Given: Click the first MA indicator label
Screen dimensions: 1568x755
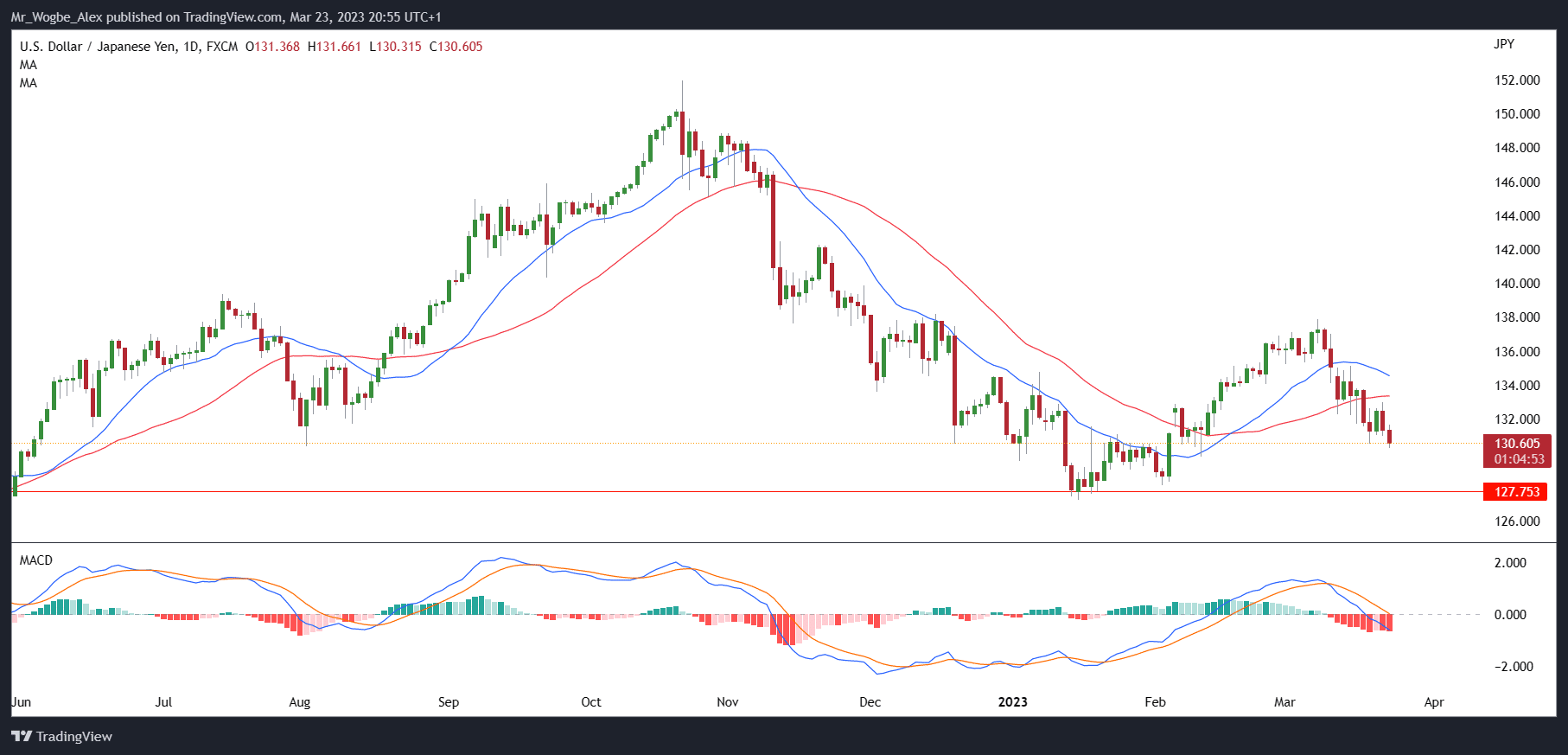Looking at the screenshot, I should pyautogui.click(x=29, y=65).
